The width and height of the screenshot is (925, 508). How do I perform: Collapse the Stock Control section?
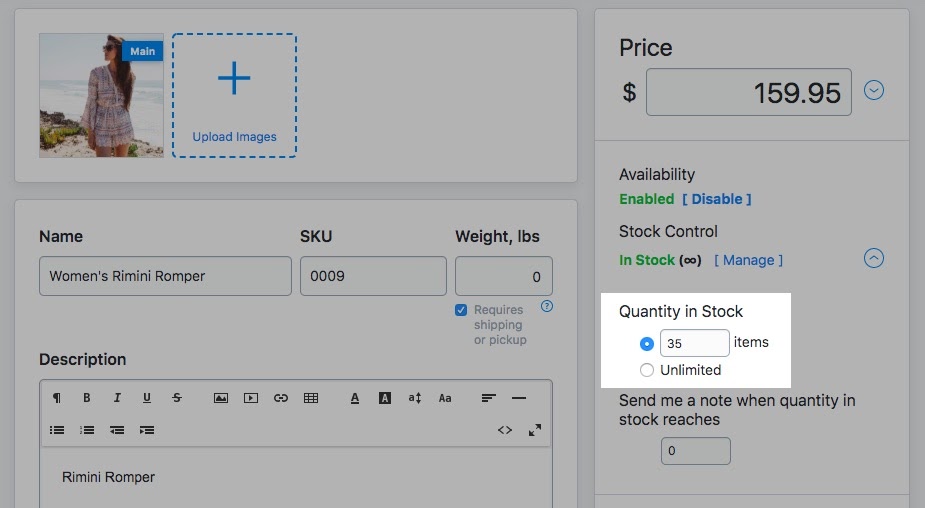point(874,258)
